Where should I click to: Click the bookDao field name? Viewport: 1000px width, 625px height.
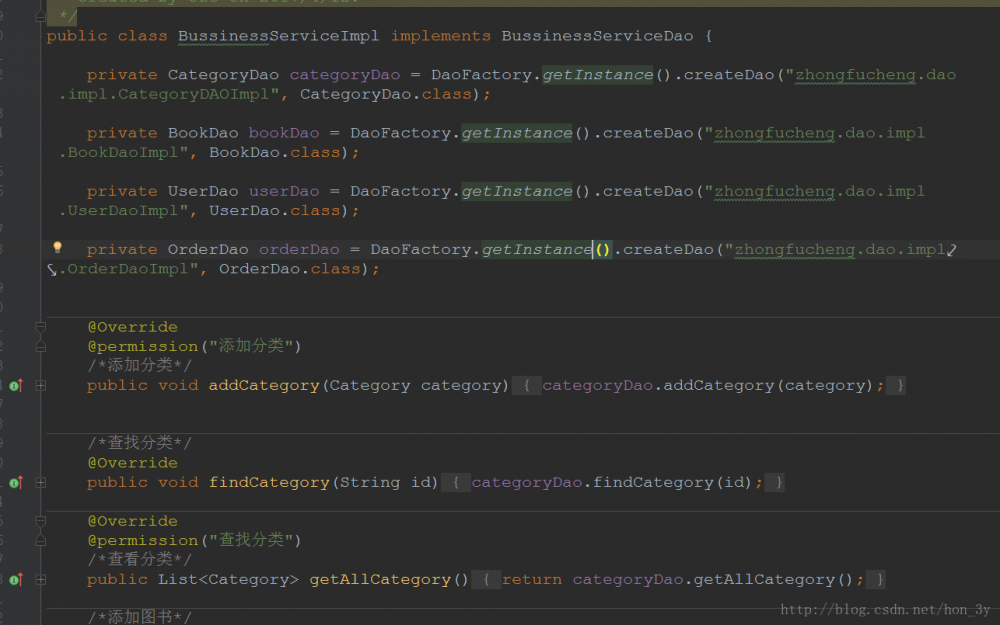[284, 133]
